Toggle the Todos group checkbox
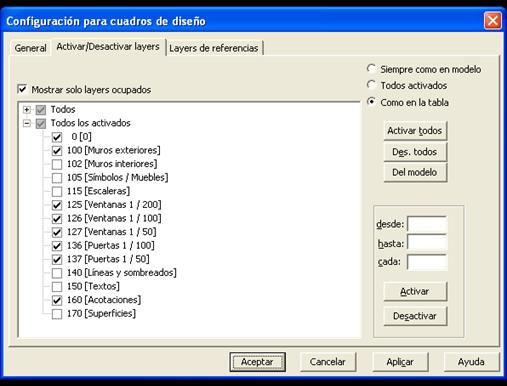 click(x=41, y=110)
